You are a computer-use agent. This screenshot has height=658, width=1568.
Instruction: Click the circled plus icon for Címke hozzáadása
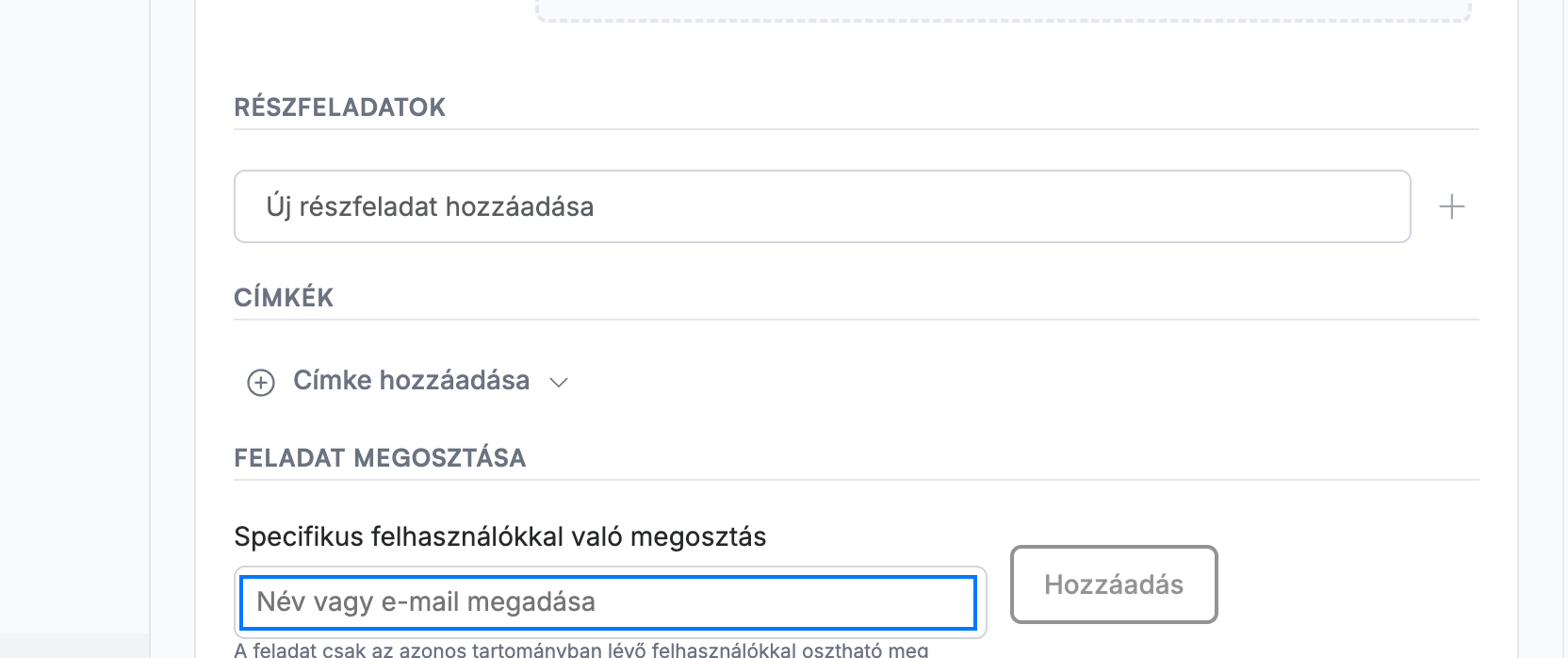261,382
